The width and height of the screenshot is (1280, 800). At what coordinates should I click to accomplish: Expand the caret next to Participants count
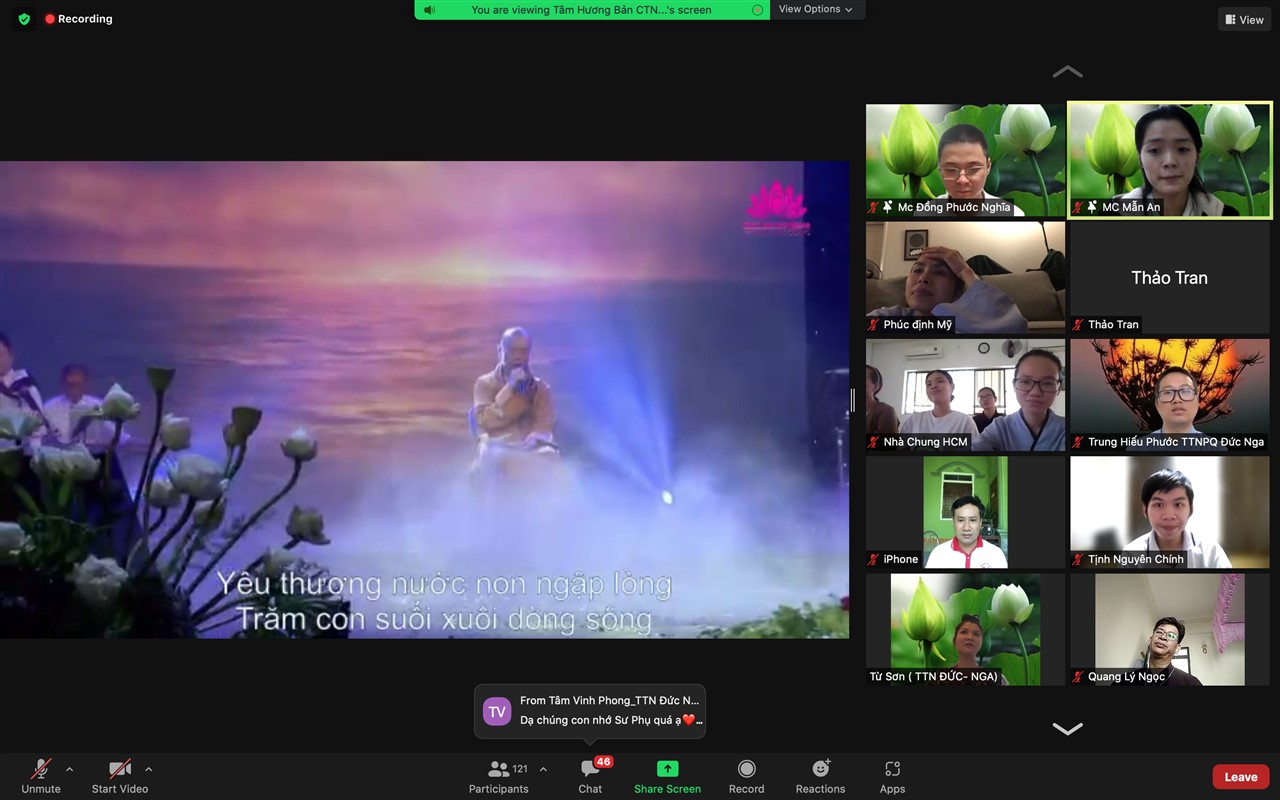pos(543,770)
